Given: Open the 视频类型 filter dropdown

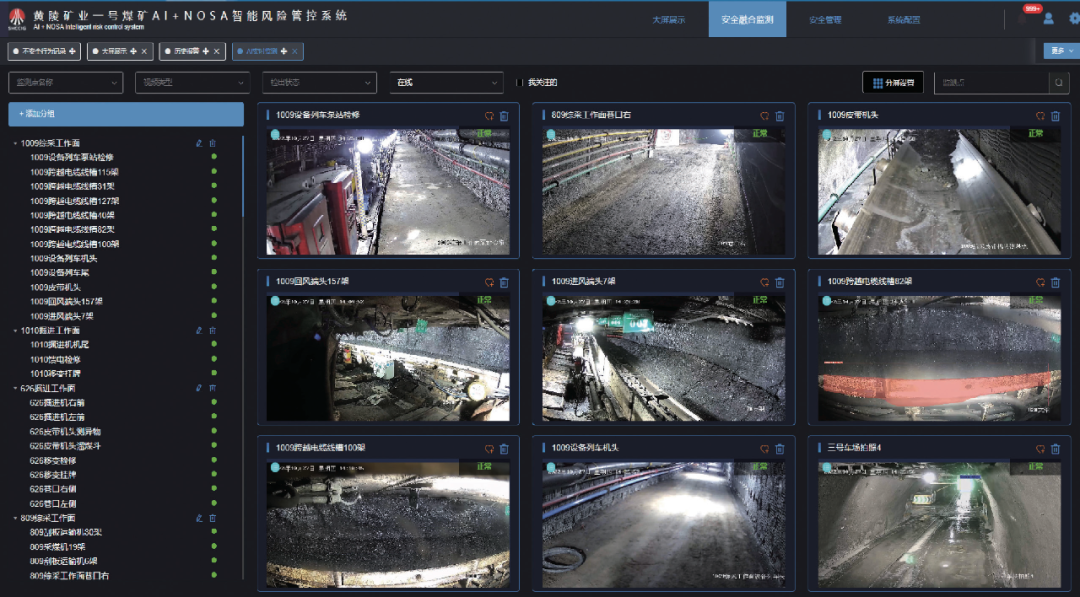Looking at the screenshot, I should pos(192,83).
